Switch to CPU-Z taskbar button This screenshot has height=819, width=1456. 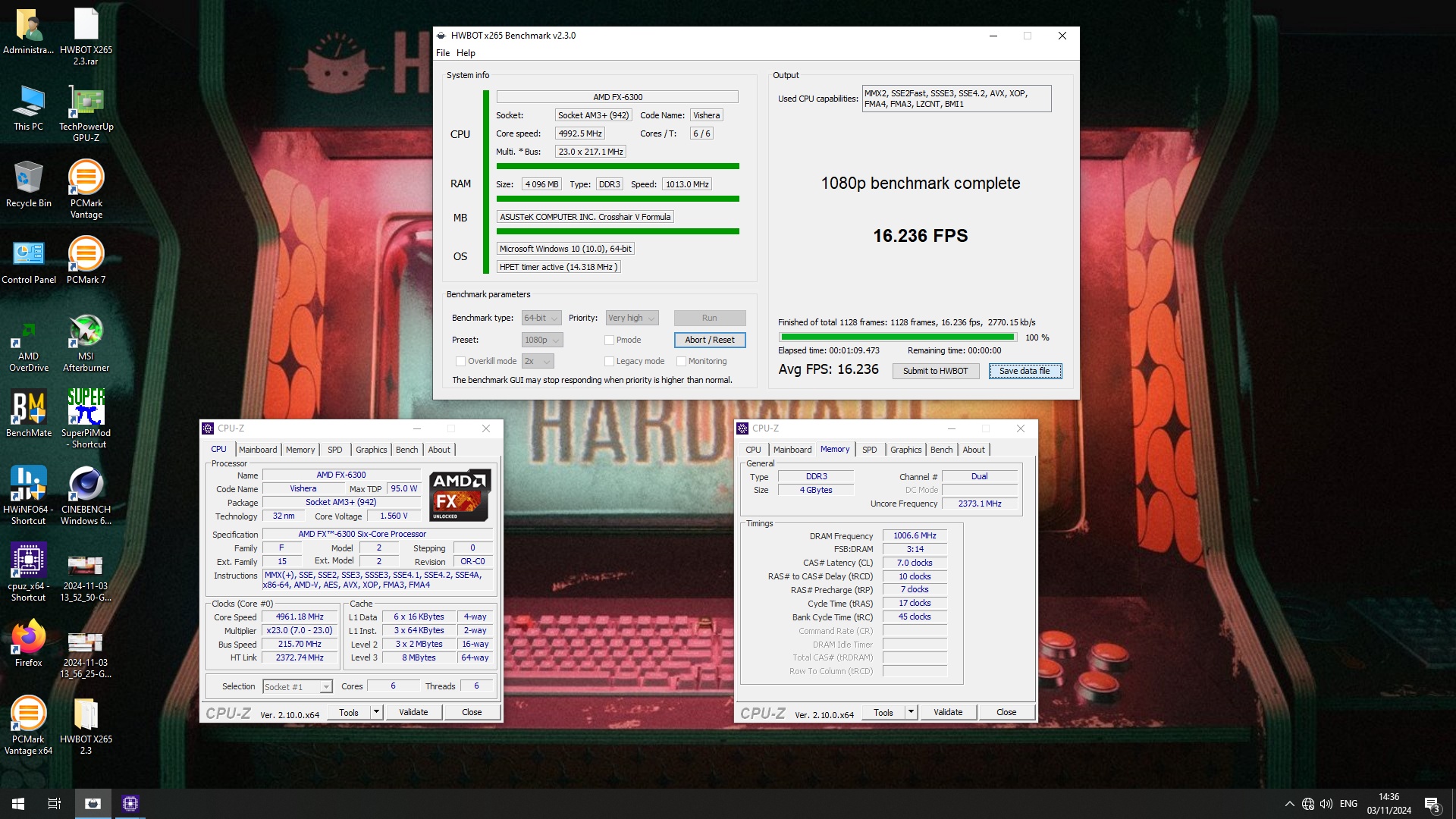[x=130, y=804]
